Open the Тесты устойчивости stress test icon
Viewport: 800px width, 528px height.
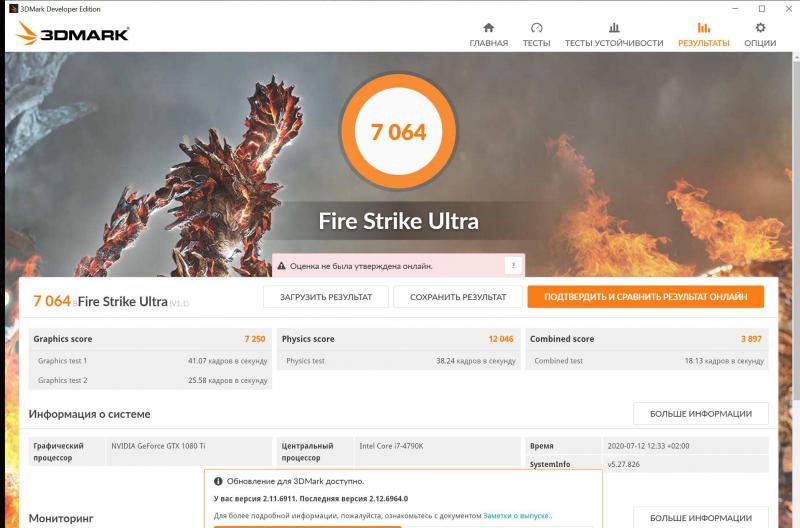pos(613,28)
